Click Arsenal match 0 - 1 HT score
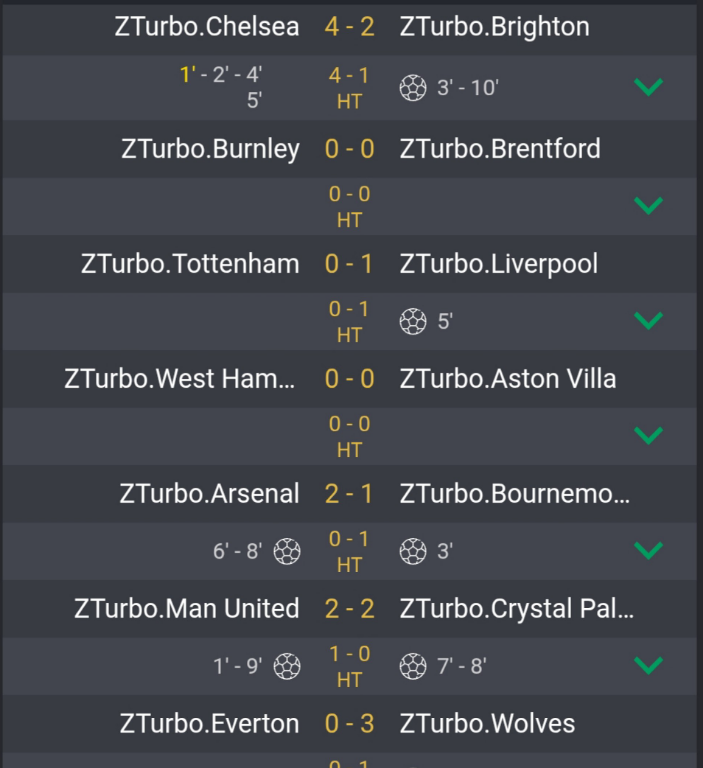This screenshot has height=768, width=703. click(349, 551)
